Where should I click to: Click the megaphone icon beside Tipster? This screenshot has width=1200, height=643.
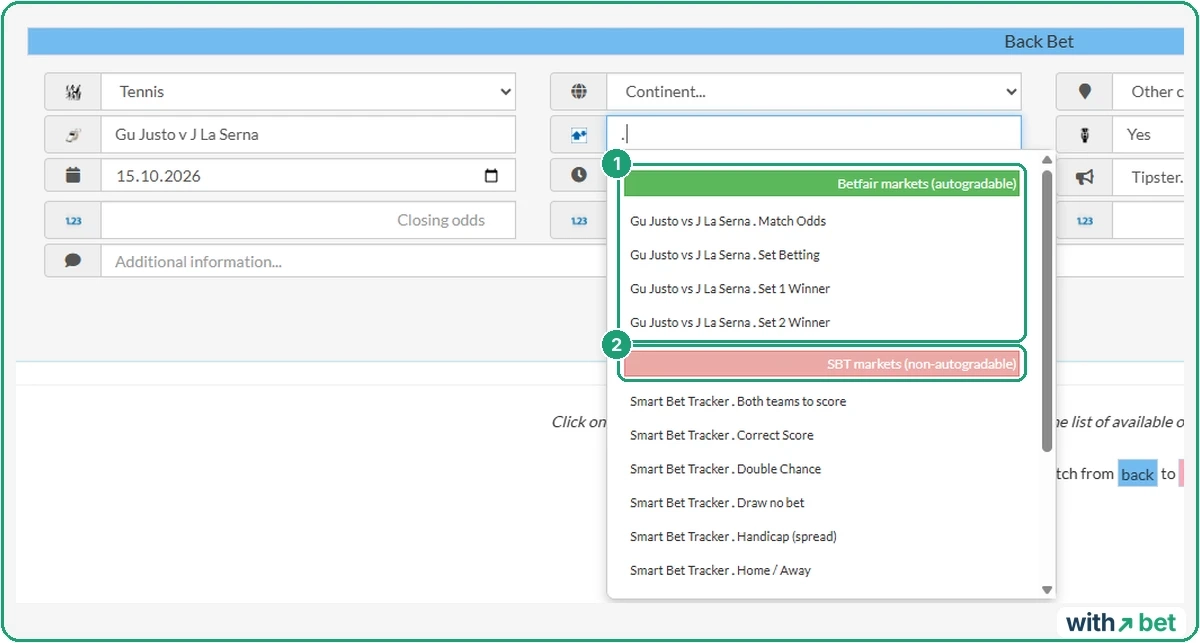(x=1085, y=177)
